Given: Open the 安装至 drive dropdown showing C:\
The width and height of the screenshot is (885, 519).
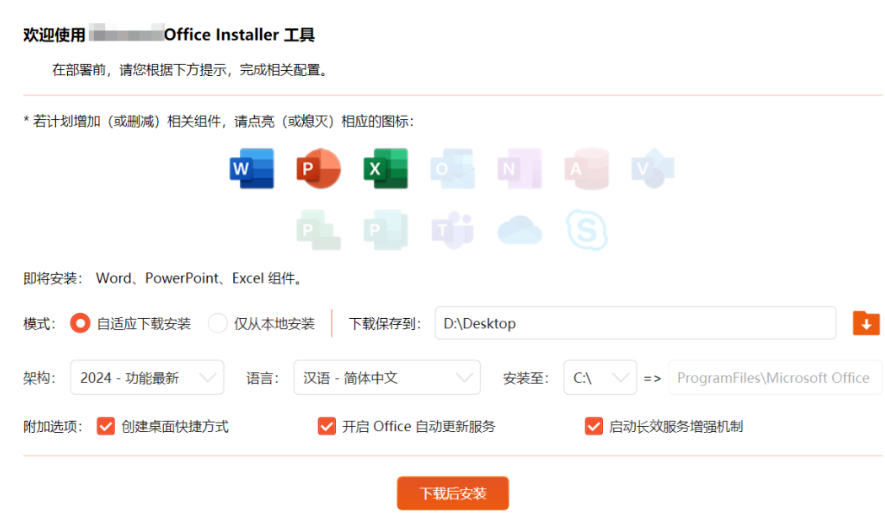Looking at the screenshot, I should coord(600,377).
